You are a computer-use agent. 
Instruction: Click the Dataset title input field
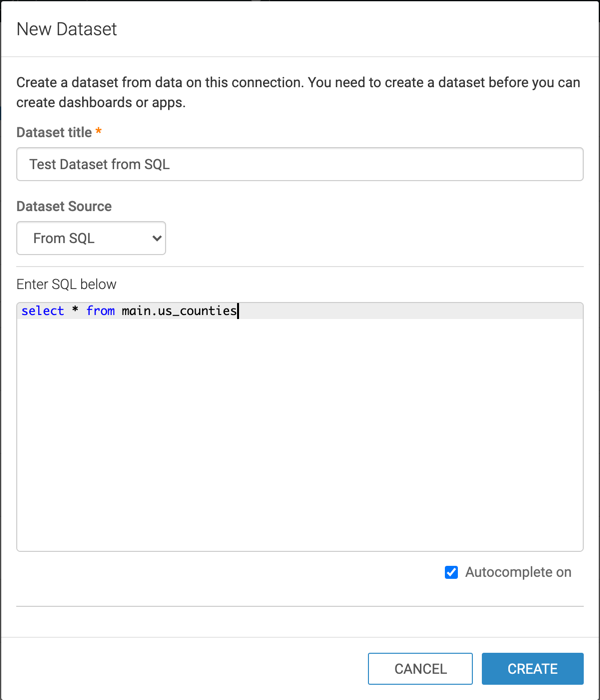300,164
